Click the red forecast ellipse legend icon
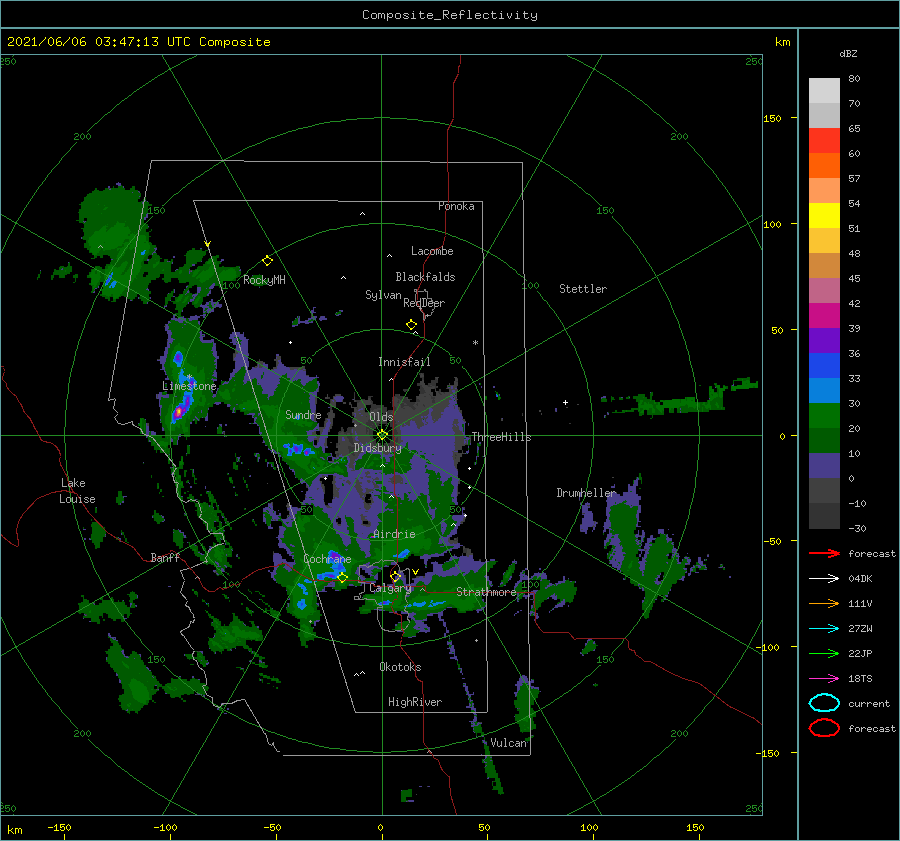The height and width of the screenshot is (841, 900). pyautogui.click(x=824, y=728)
